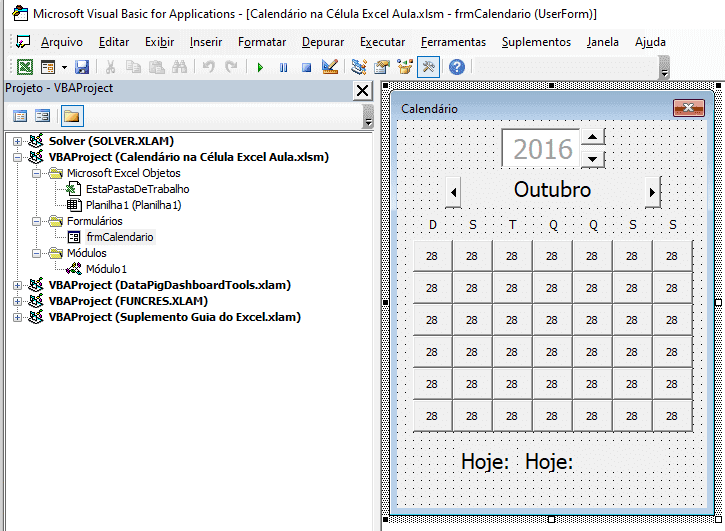Click the previous month left arrow button
This screenshot has width=725, height=531.
pos(453,192)
